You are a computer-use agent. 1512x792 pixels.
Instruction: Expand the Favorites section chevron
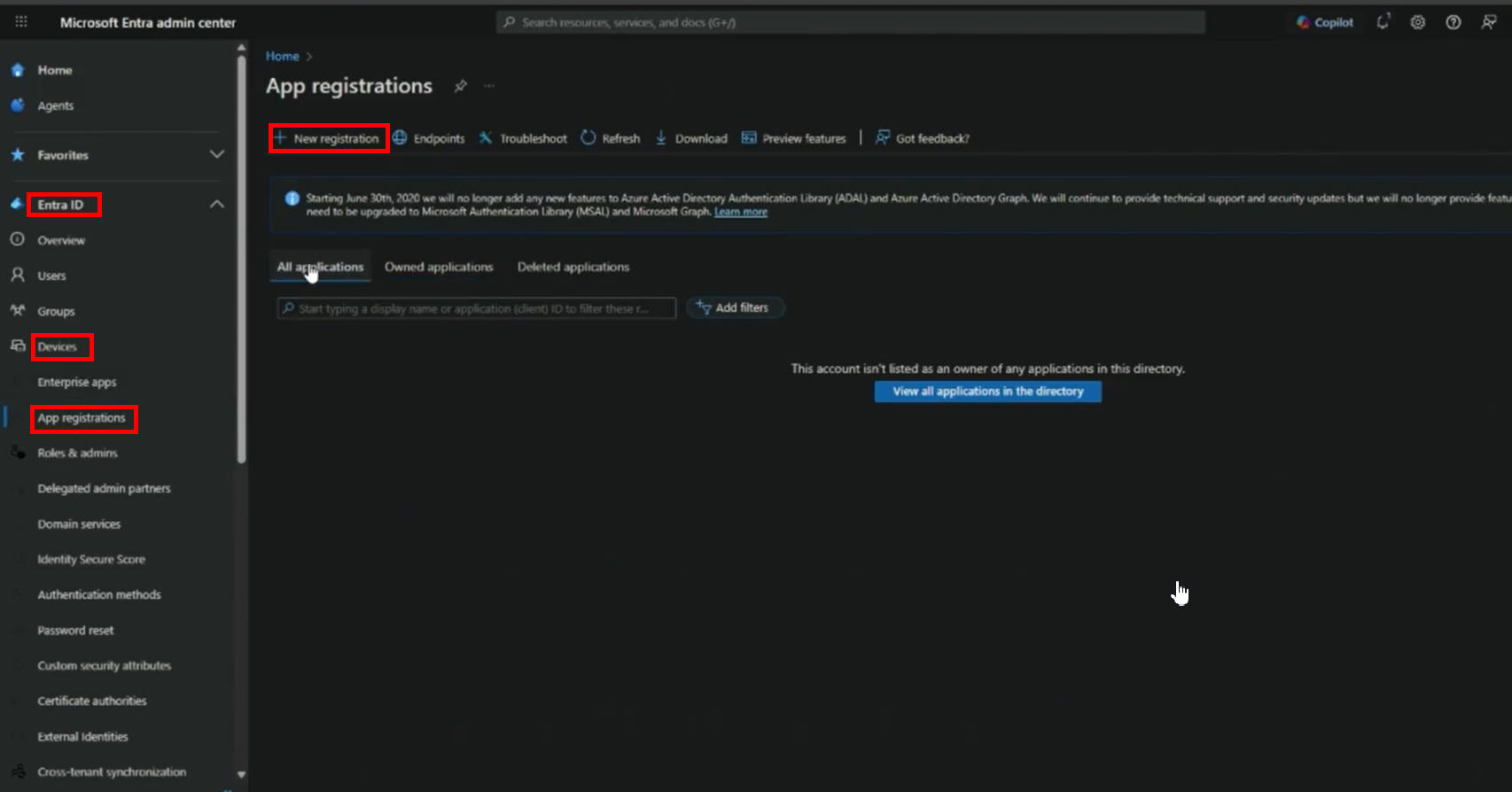click(x=217, y=155)
